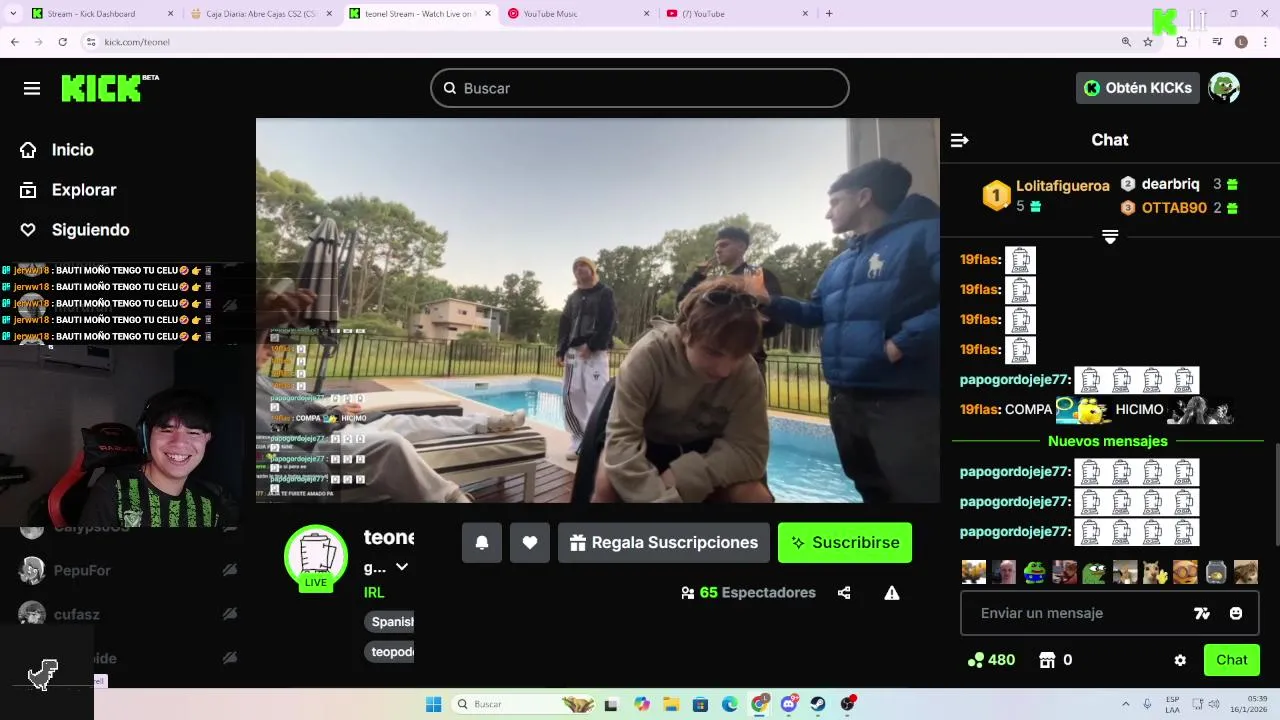The image size is (1280, 720).
Task: Expand the teonel stream title chevron
Action: coord(402,567)
